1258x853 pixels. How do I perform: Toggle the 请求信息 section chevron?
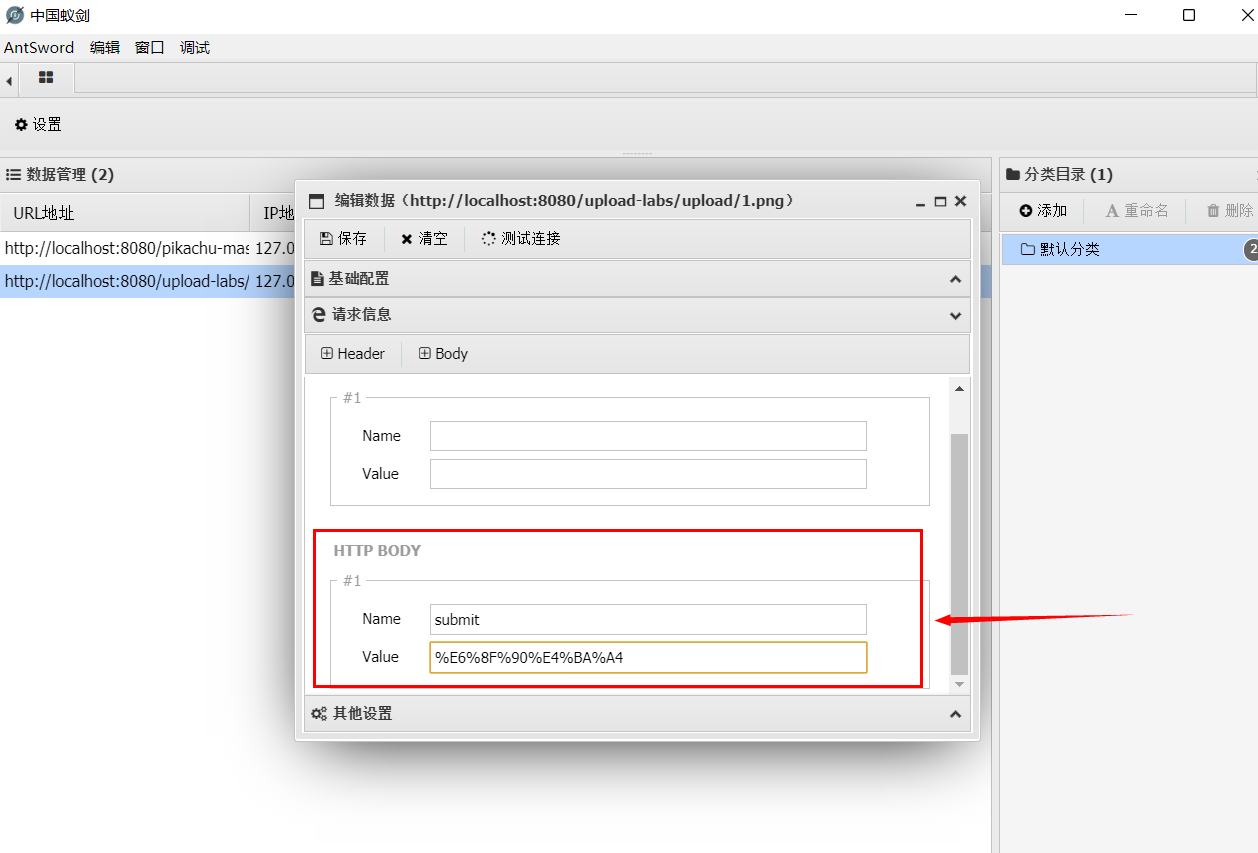click(955, 315)
